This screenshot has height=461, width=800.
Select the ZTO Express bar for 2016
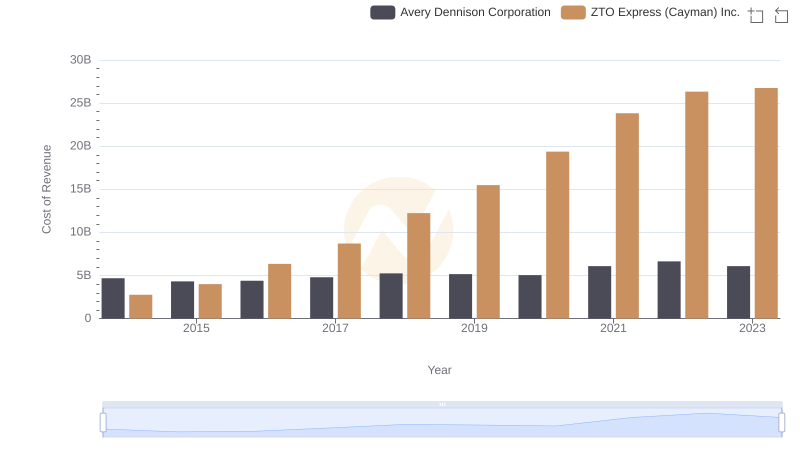(x=280, y=291)
